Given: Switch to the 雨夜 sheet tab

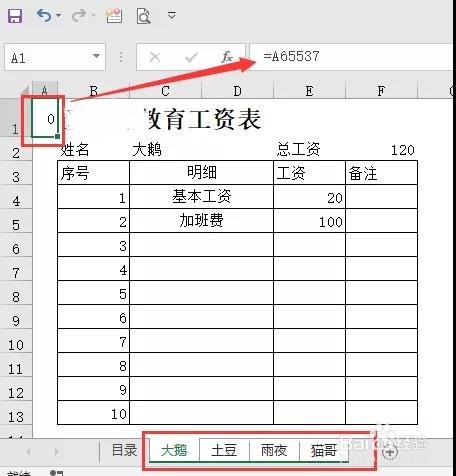Looking at the screenshot, I should pos(274,450).
